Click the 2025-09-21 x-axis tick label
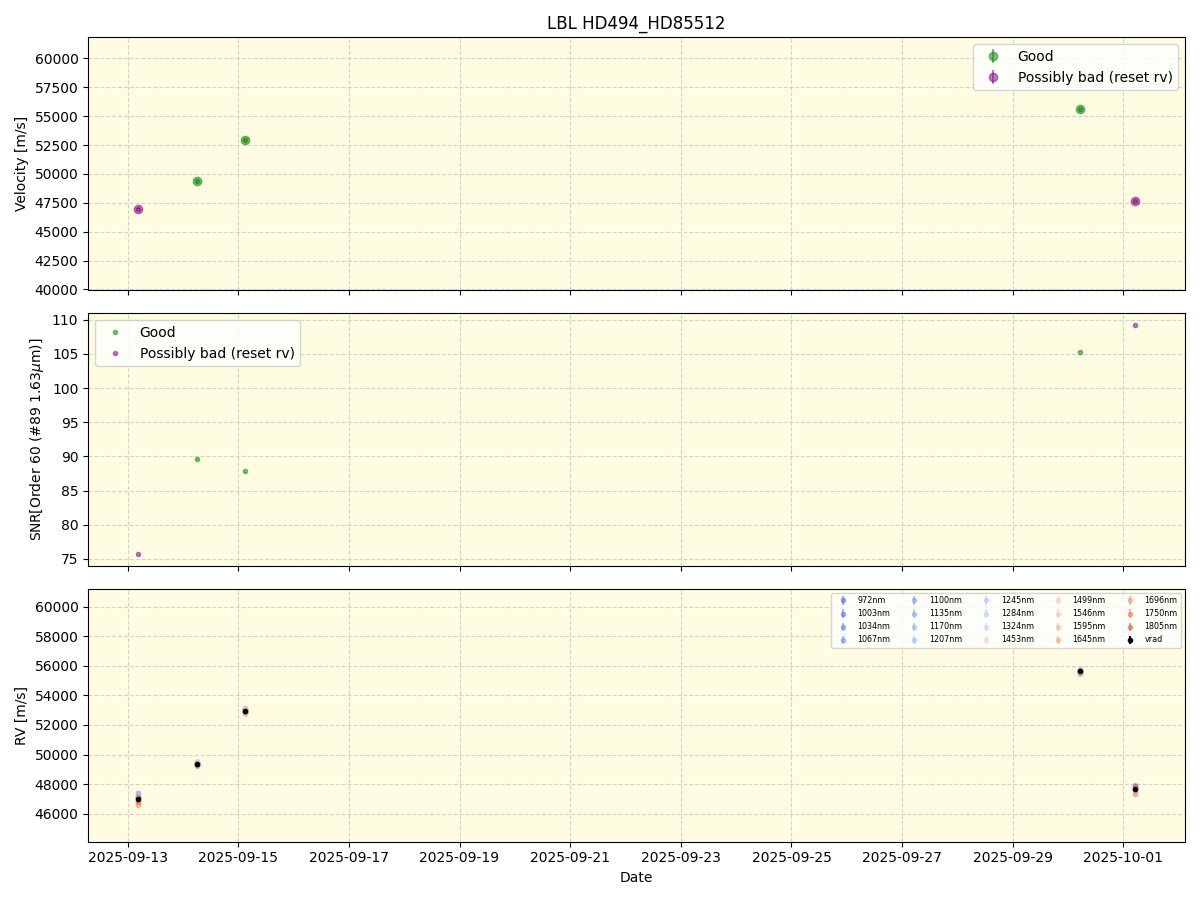The width and height of the screenshot is (1200, 900). coord(570,857)
